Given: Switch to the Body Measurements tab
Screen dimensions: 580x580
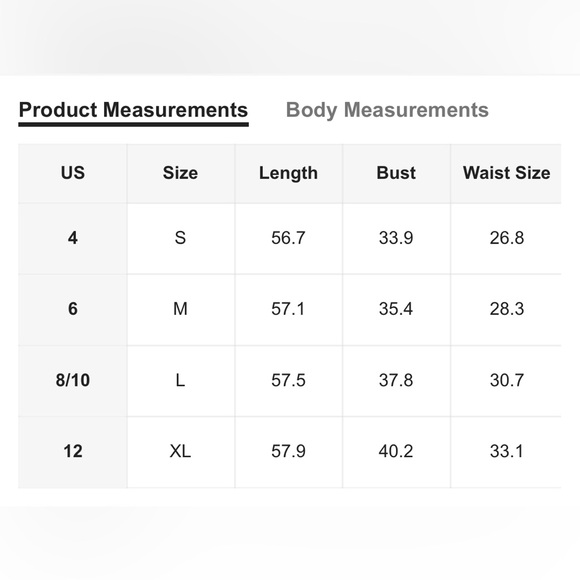Looking at the screenshot, I should 387,110.
